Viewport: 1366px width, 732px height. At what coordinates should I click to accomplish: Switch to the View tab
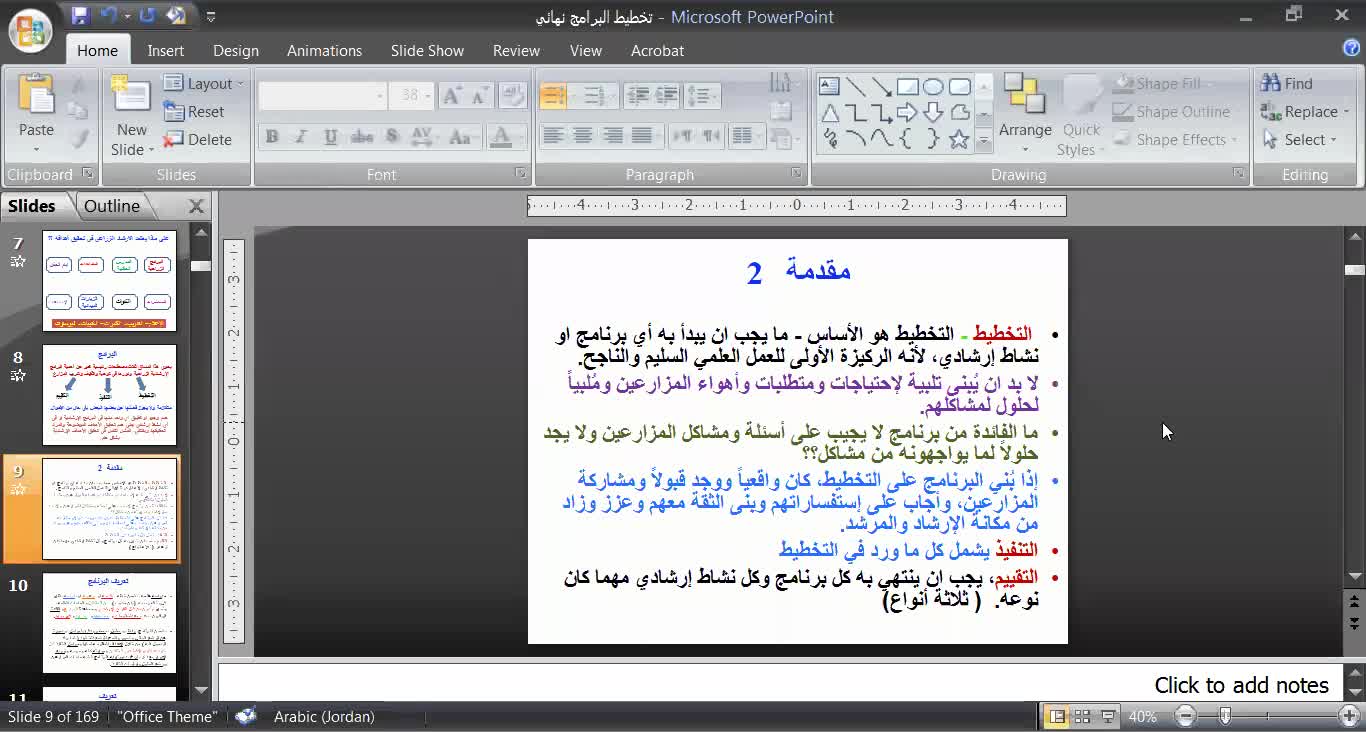coord(586,51)
